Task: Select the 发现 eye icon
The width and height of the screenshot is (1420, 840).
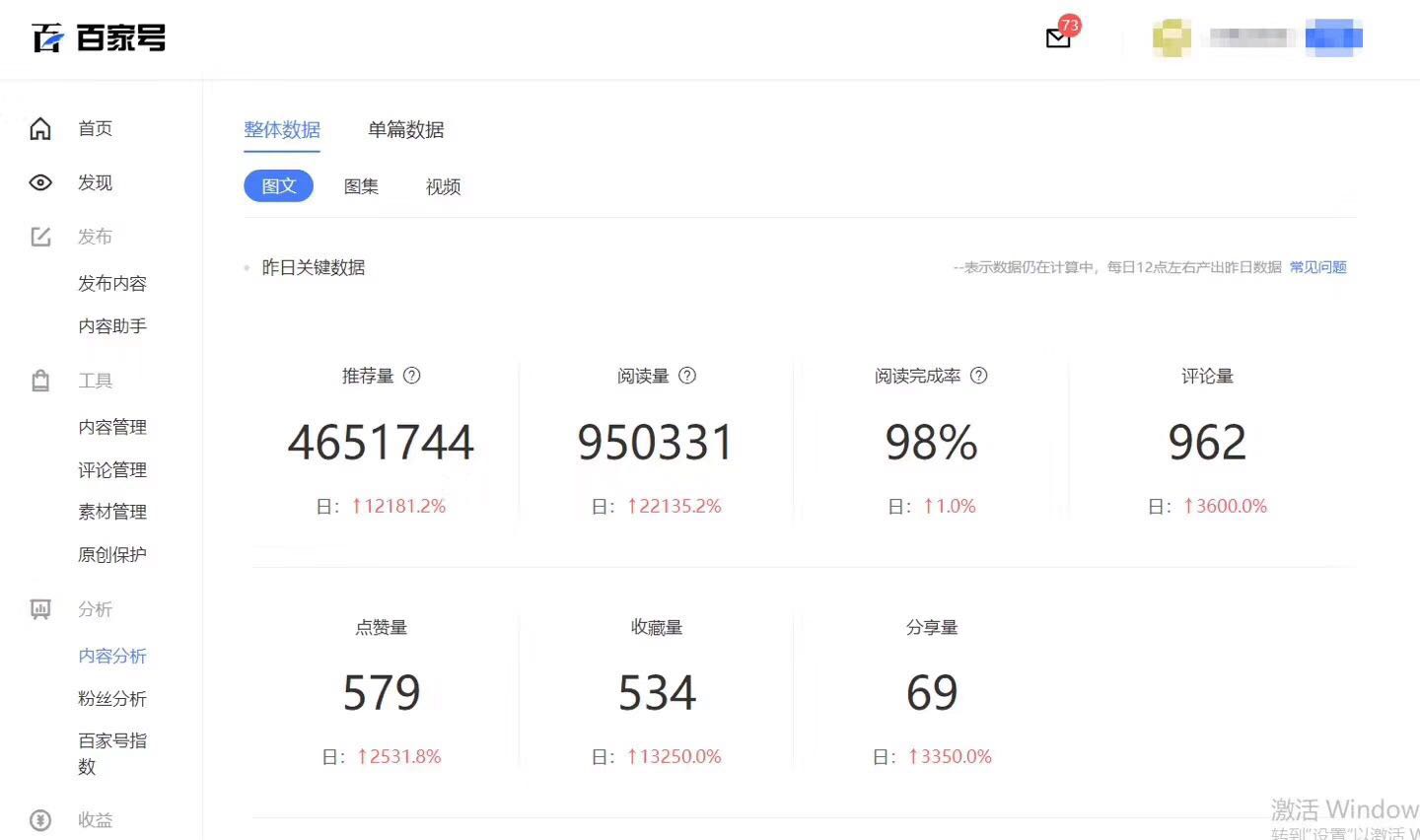Action: pyautogui.click(x=39, y=182)
